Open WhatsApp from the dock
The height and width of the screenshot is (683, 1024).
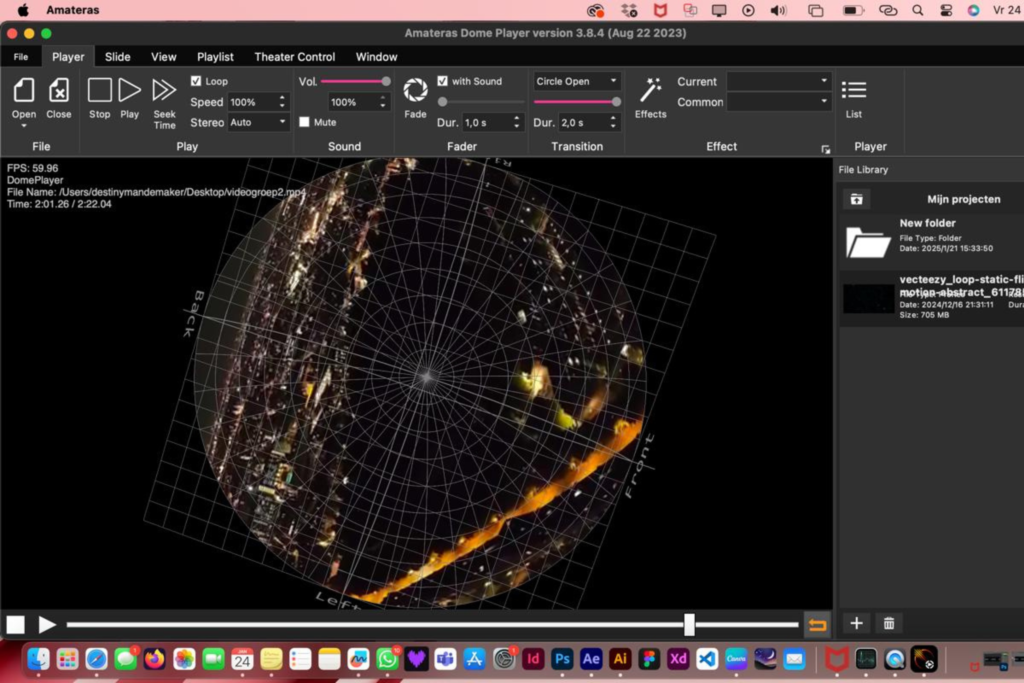coord(387,659)
